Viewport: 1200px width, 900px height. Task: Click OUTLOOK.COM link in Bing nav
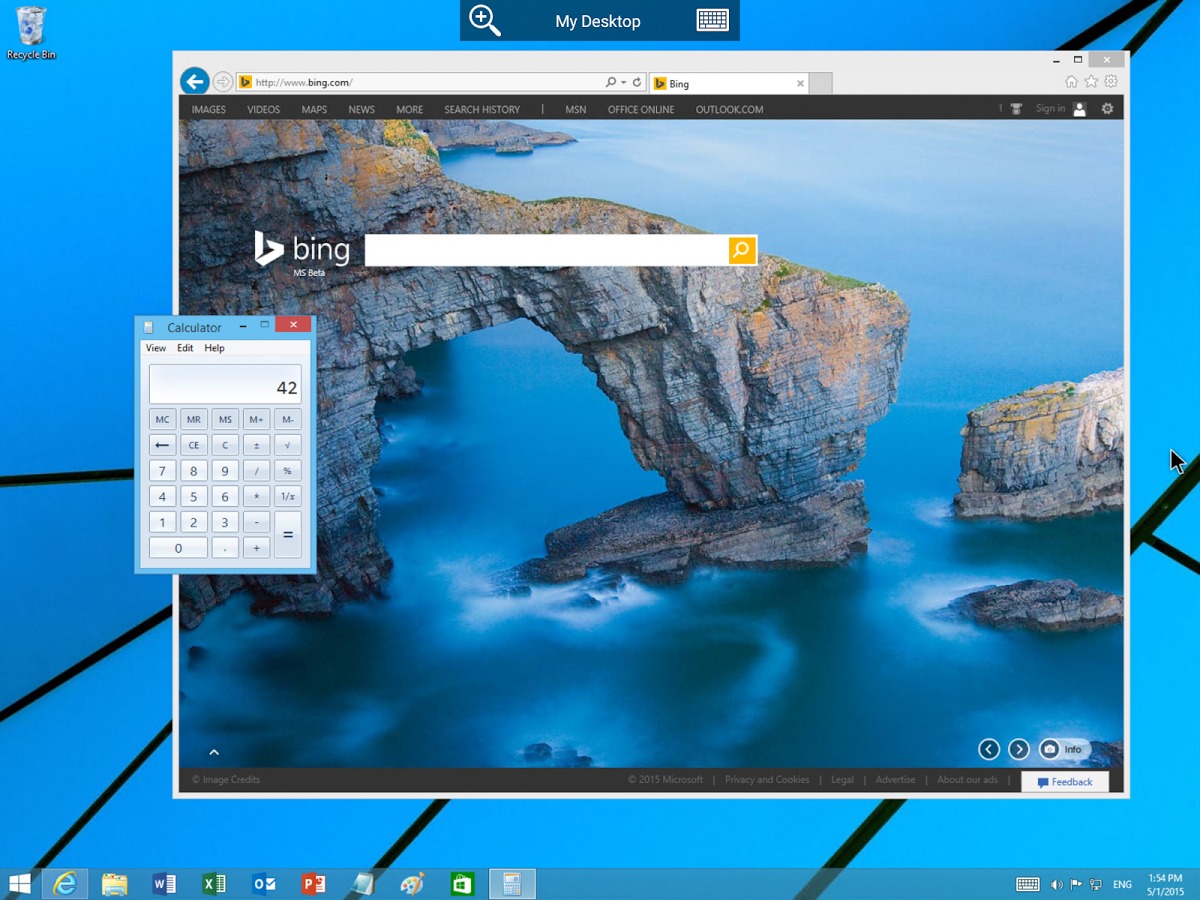pyautogui.click(x=729, y=109)
